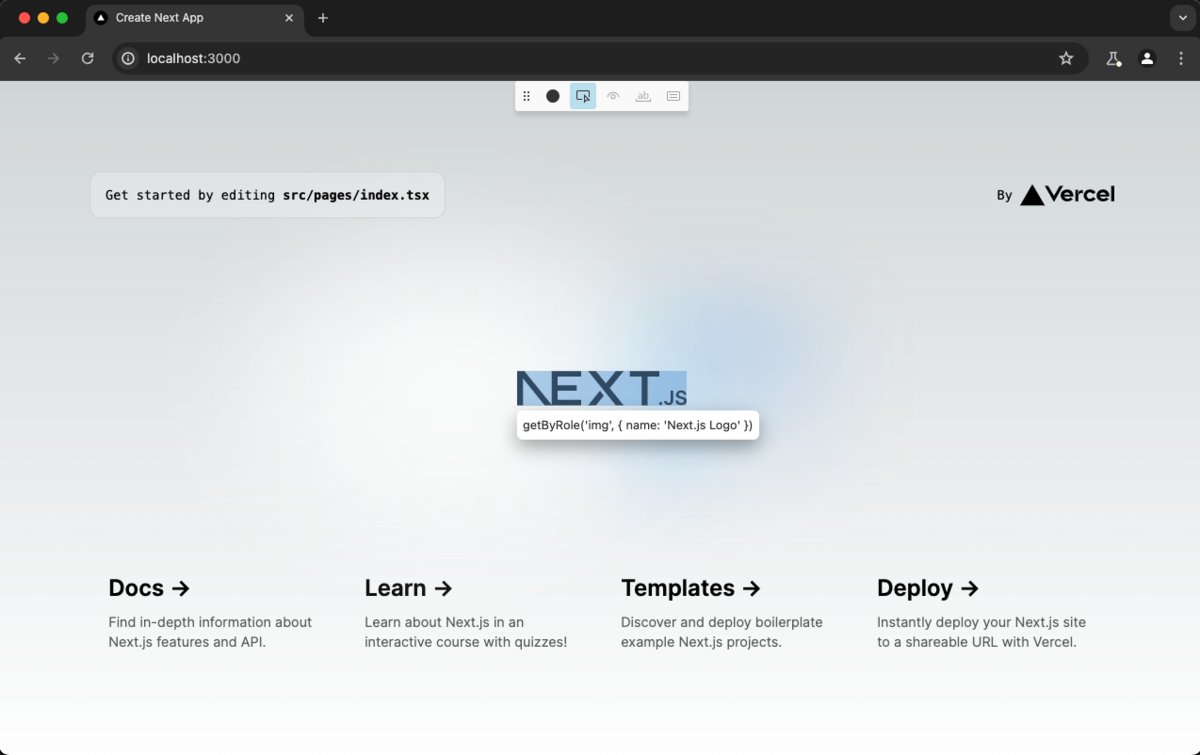Click the site information icon in address bar

pyautogui.click(x=128, y=58)
